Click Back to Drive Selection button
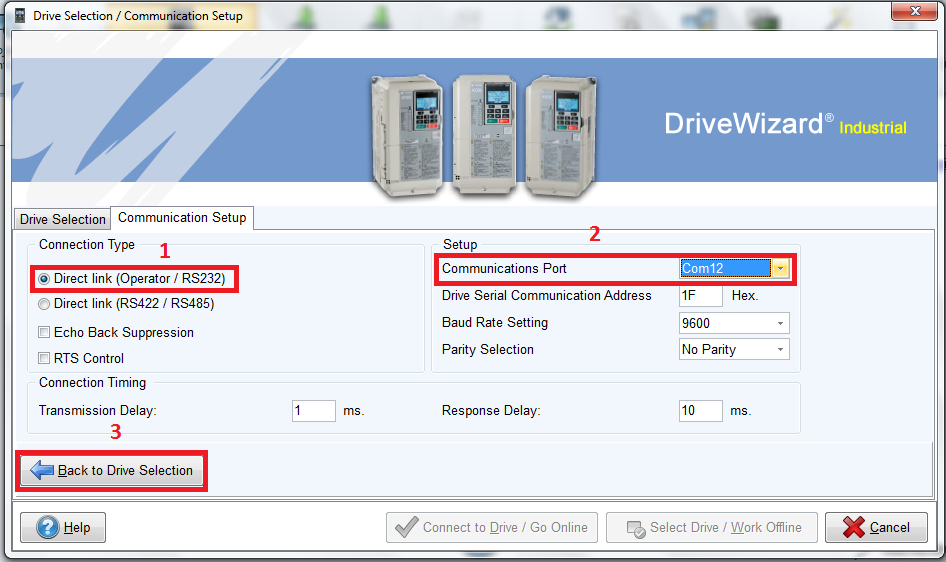 112,470
